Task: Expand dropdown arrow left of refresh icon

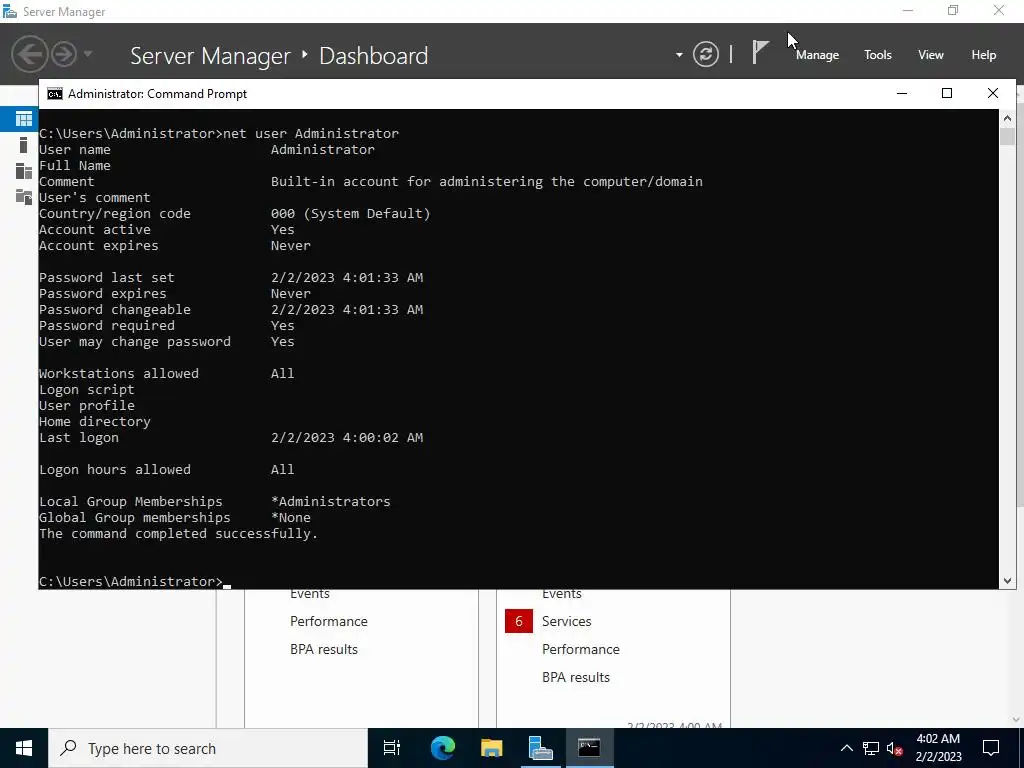Action: [x=679, y=55]
